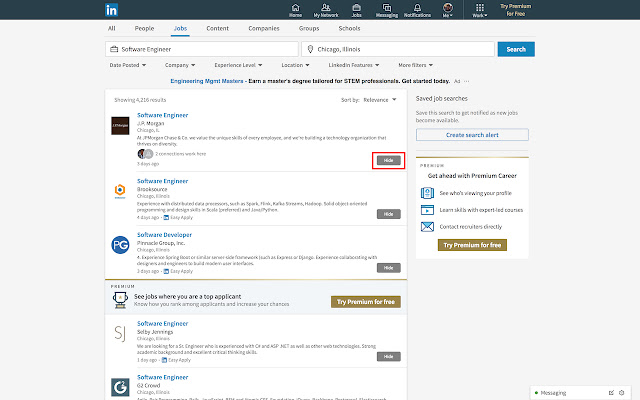Screen dimensions: 640x400
Task: Open Messaging from the top bar
Action: click(x=387, y=10)
